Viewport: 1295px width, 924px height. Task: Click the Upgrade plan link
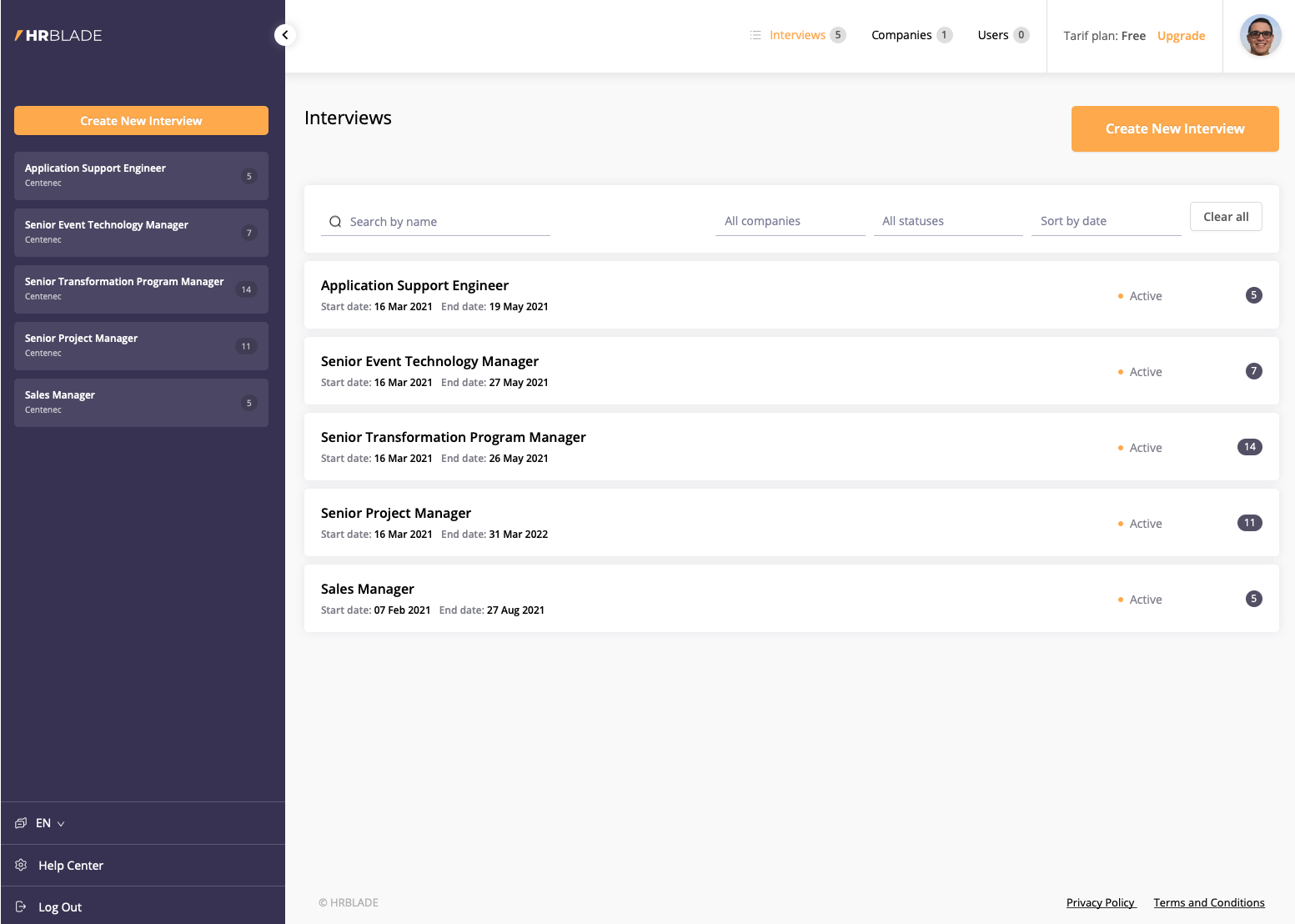pos(1181,36)
